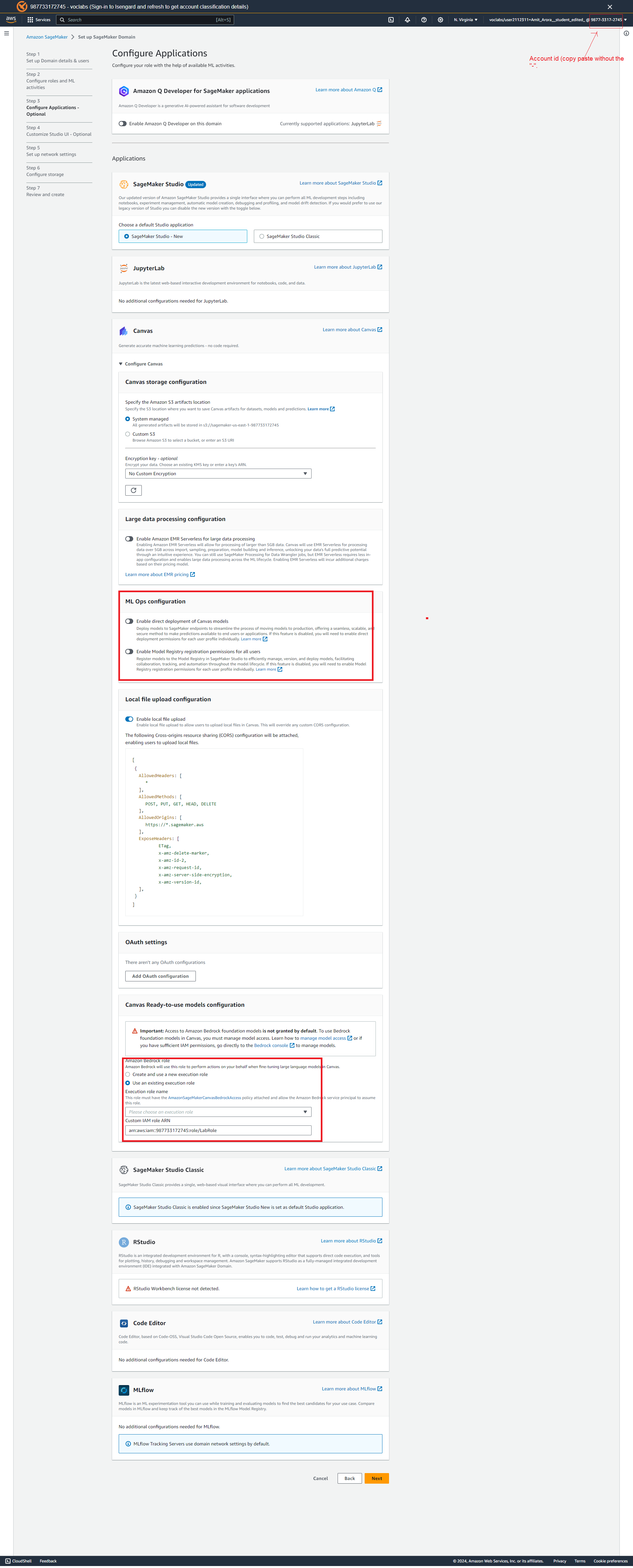Enable direct deployment of Canvas models
The width and height of the screenshot is (633, 1568).
pos(129,621)
